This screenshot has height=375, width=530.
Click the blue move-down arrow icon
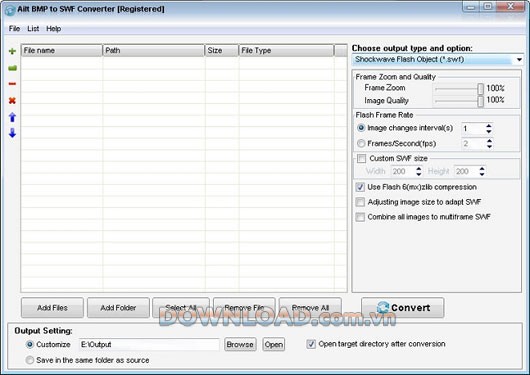click(12, 133)
